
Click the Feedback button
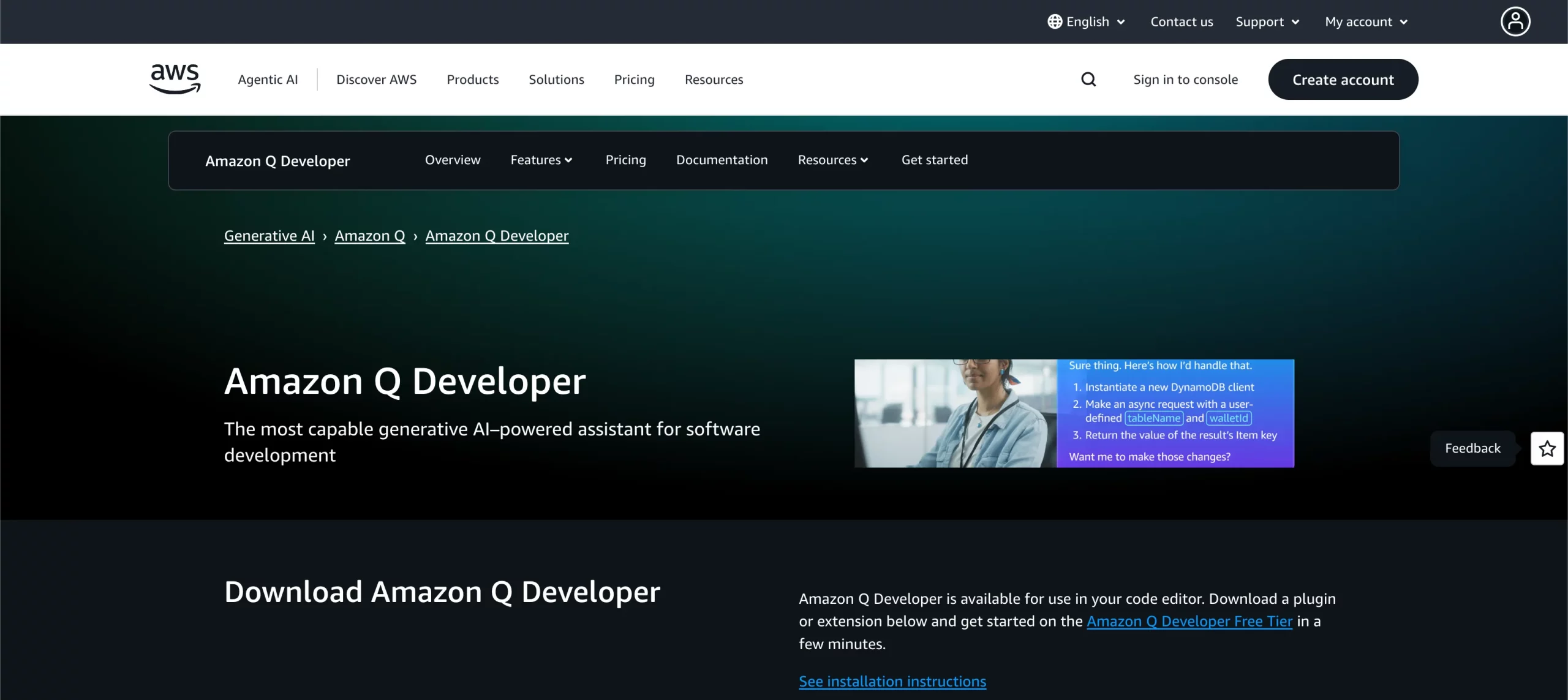coord(1472,448)
